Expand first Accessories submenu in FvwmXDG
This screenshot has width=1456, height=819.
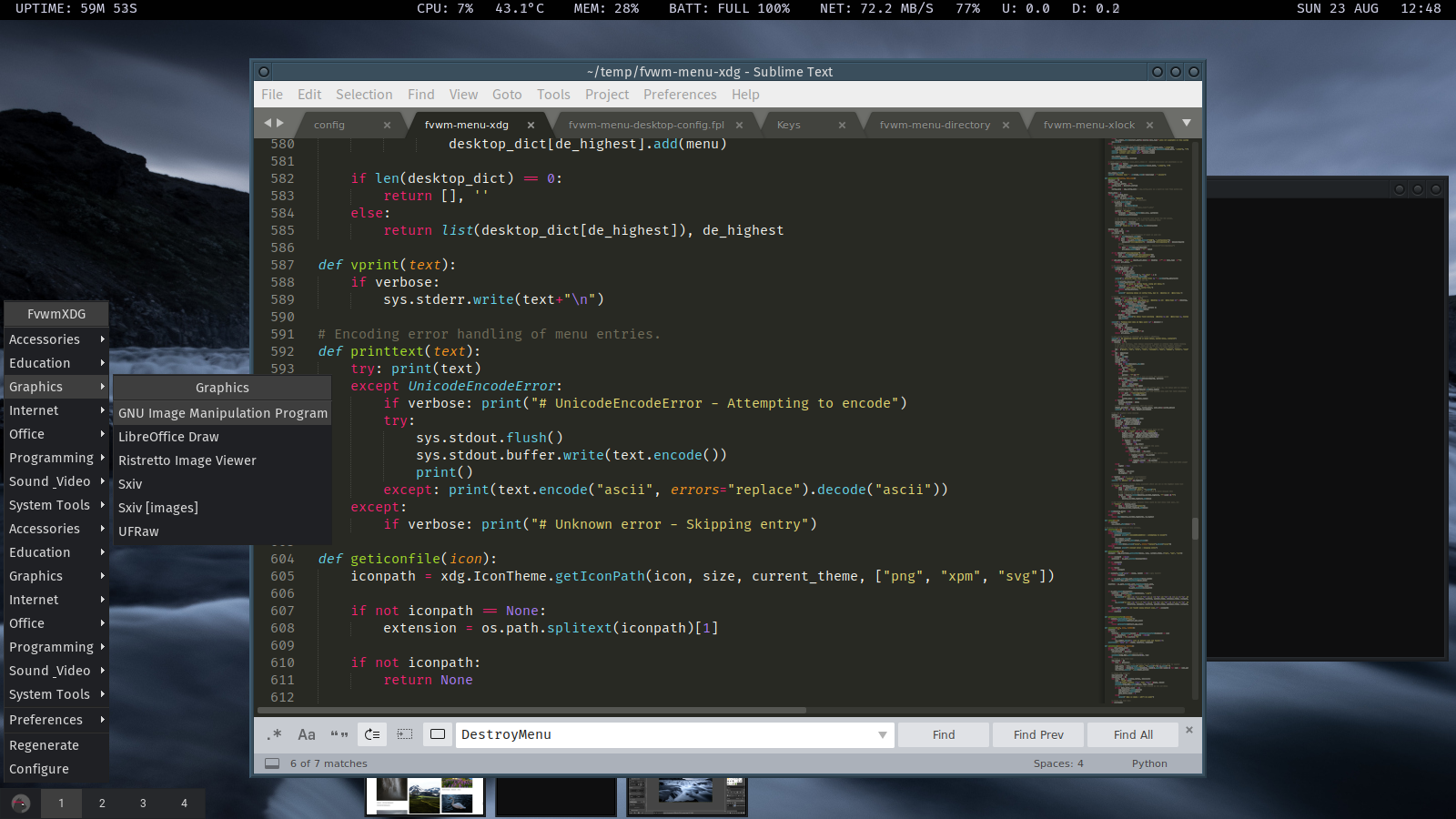[x=56, y=339]
